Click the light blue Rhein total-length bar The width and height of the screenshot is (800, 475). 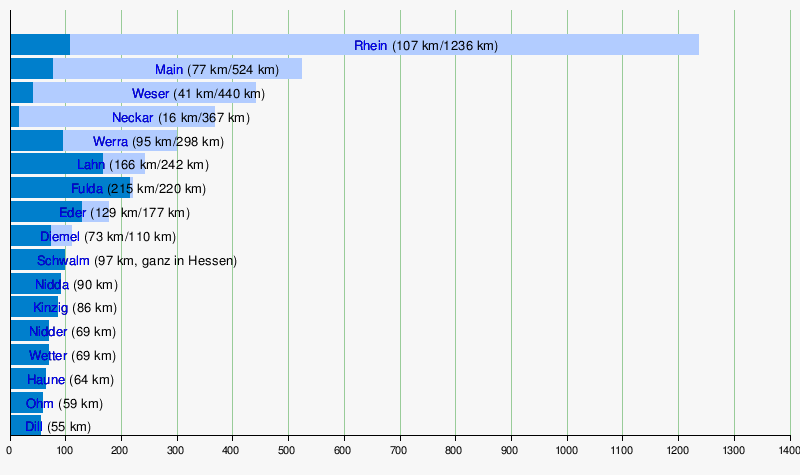click(600, 45)
